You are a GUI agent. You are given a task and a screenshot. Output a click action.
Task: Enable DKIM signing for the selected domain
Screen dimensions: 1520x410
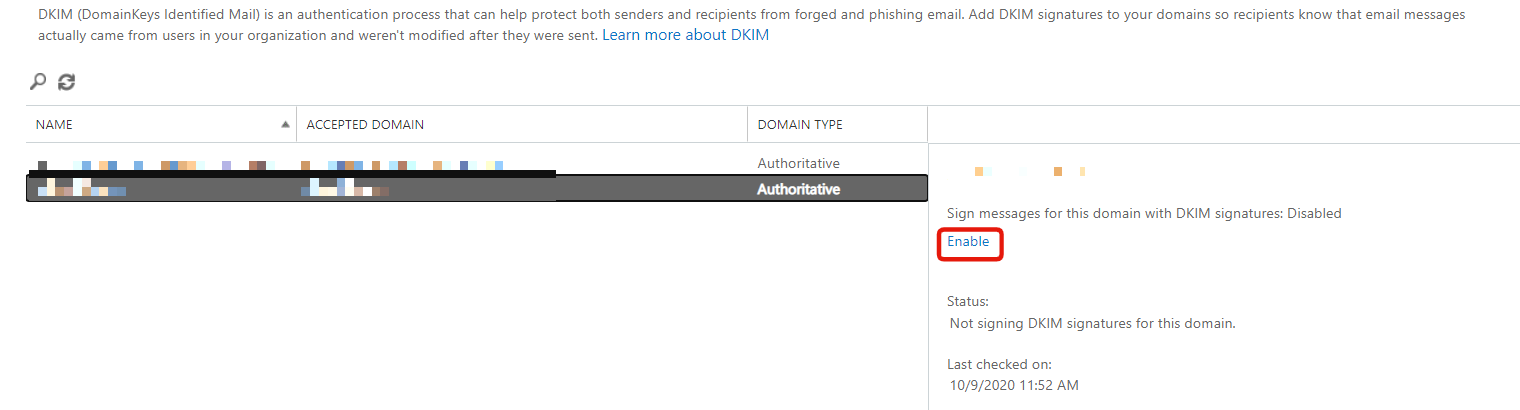click(x=968, y=242)
